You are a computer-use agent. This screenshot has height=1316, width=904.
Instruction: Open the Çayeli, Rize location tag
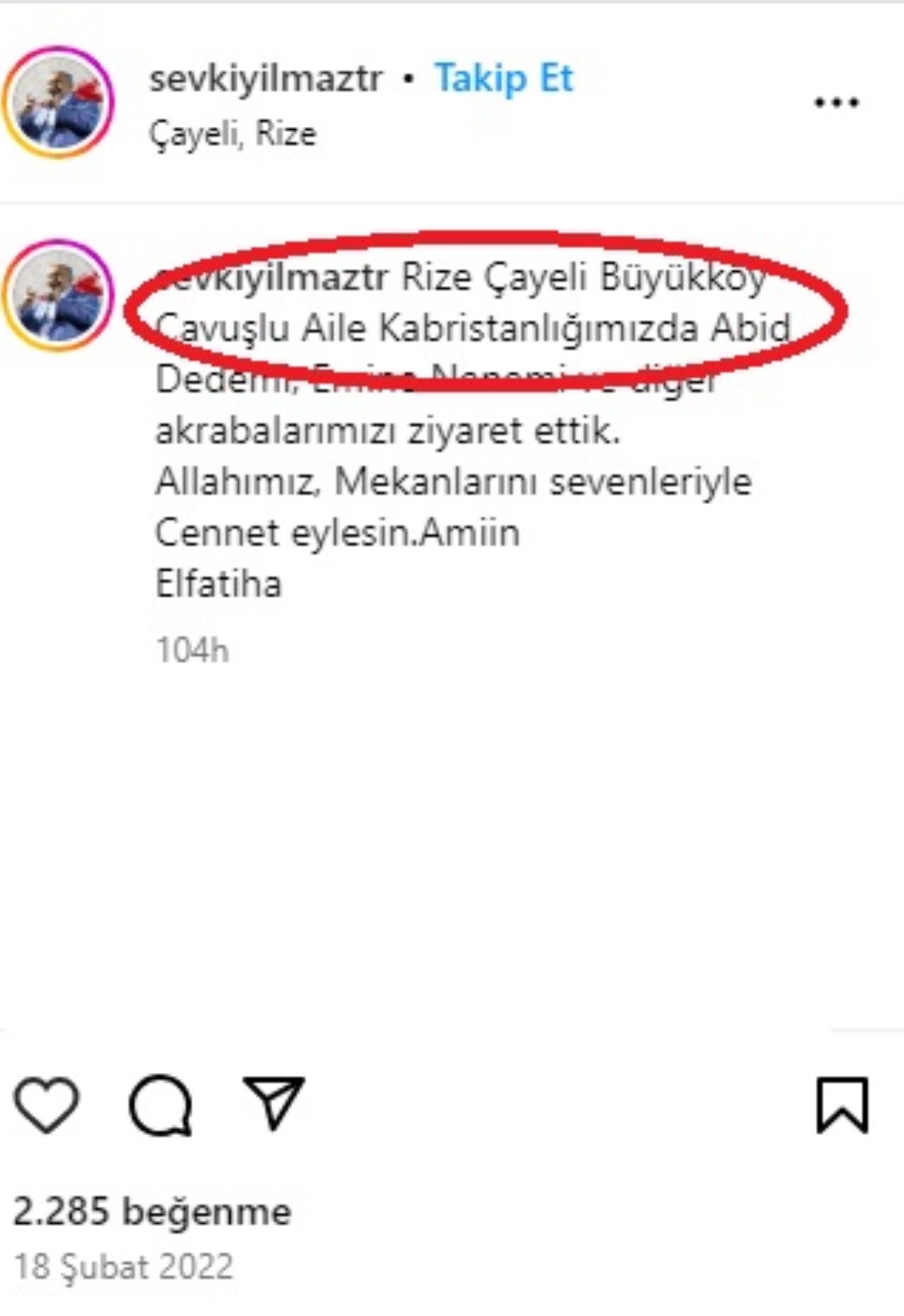233,133
